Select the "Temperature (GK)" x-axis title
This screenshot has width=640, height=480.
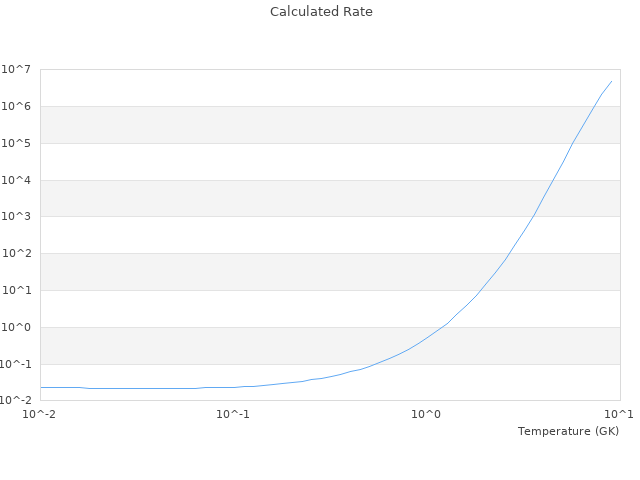[568, 431]
